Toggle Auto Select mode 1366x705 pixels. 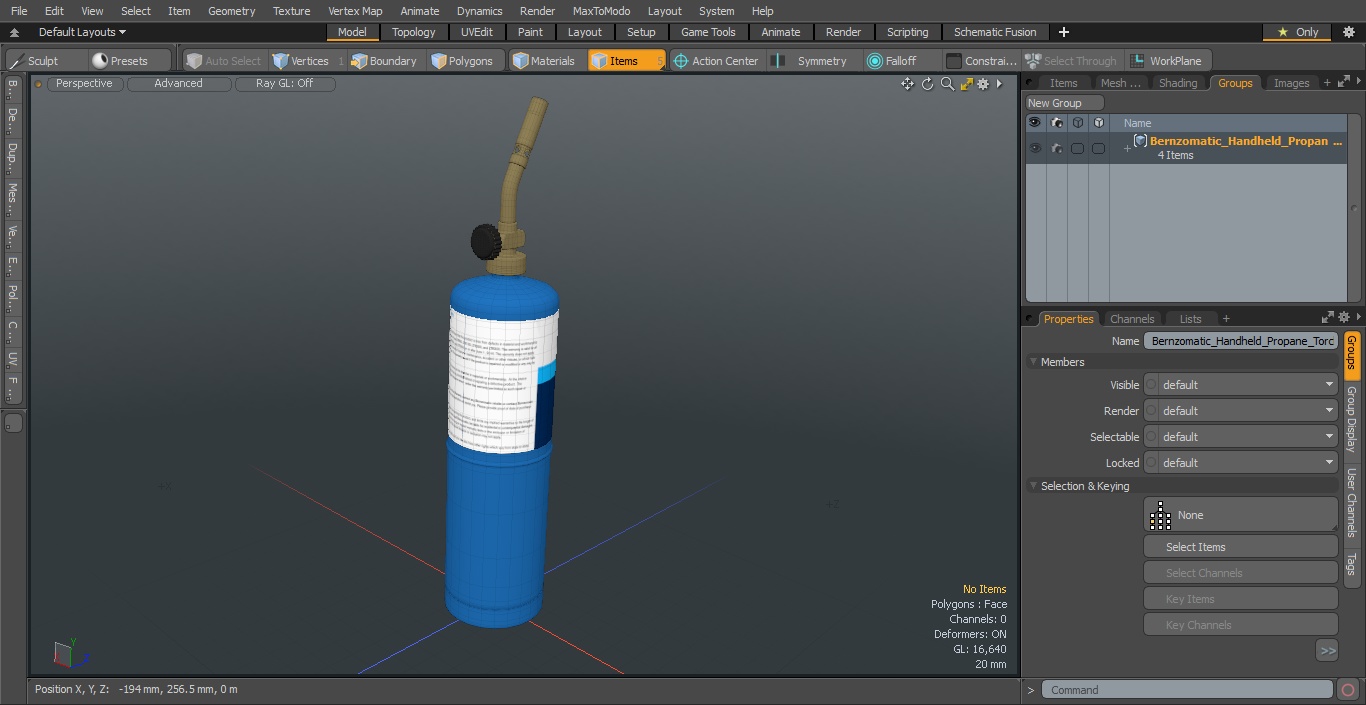point(224,61)
